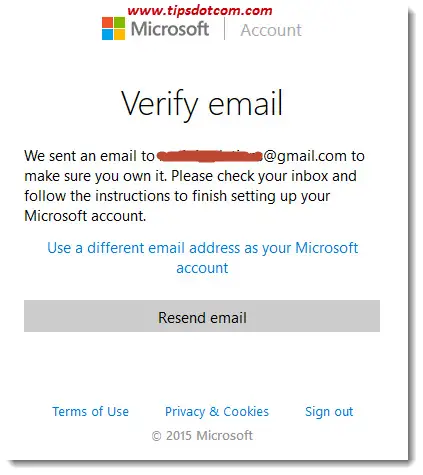Screen dimensions: 423x475
Task: Click the yellow square of the Microsoft logo
Action: coord(120,35)
